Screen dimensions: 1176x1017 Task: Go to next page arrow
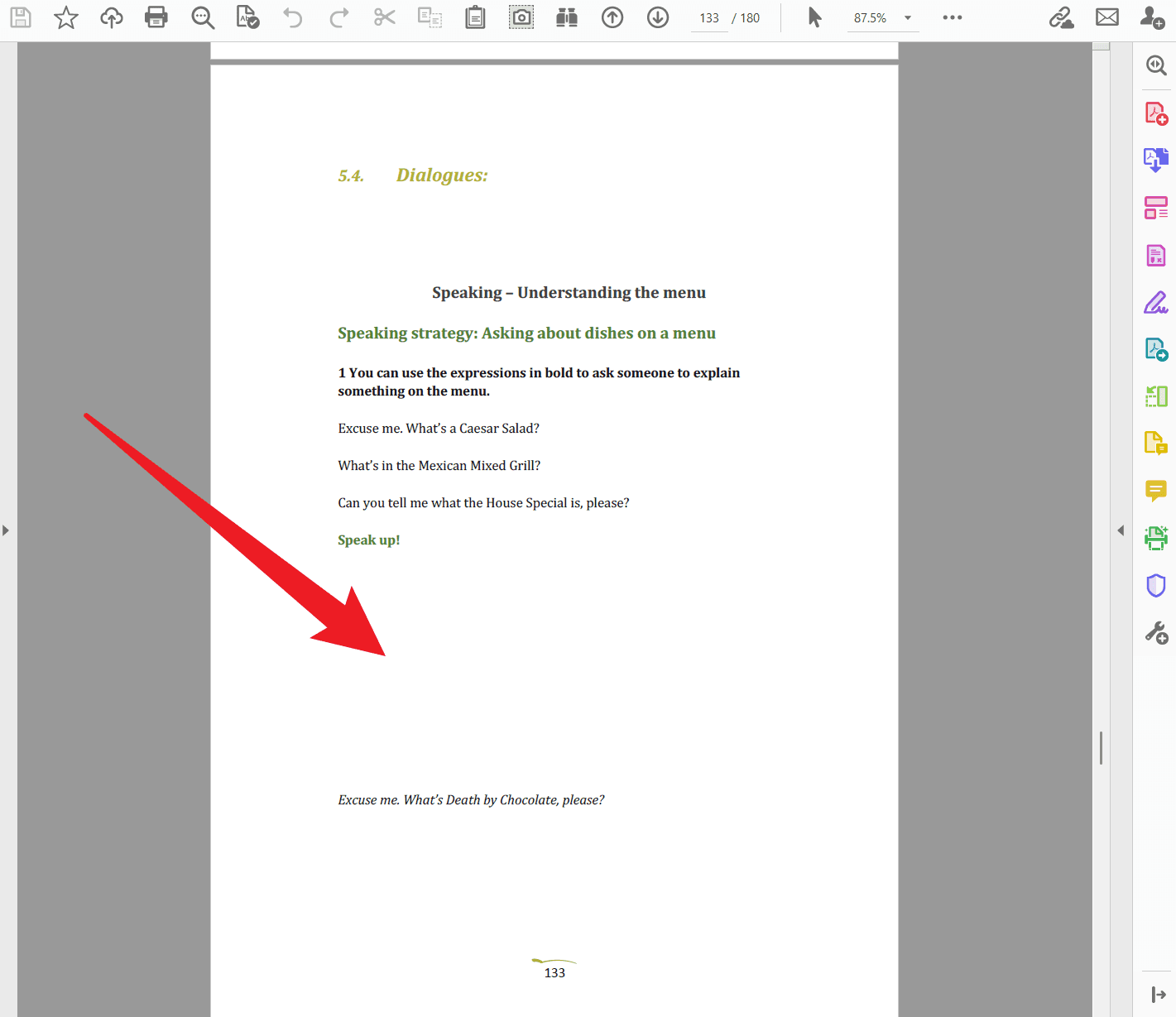pyautogui.click(x=658, y=17)
